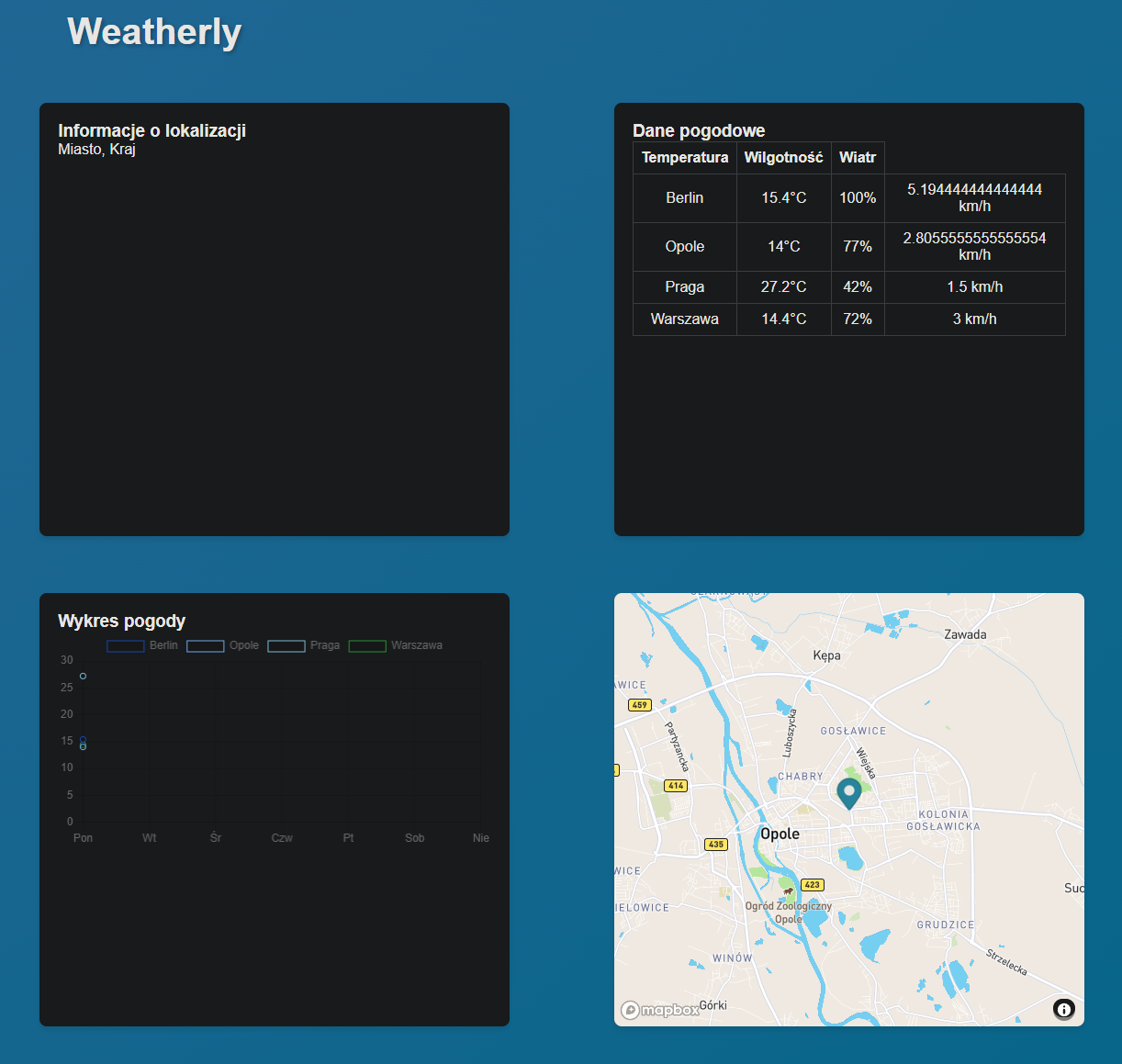Click the KOLONIA GOSŁAWICKA label on map
This screenshot has height=1064, width=1122.
click(x=943, y=821)
